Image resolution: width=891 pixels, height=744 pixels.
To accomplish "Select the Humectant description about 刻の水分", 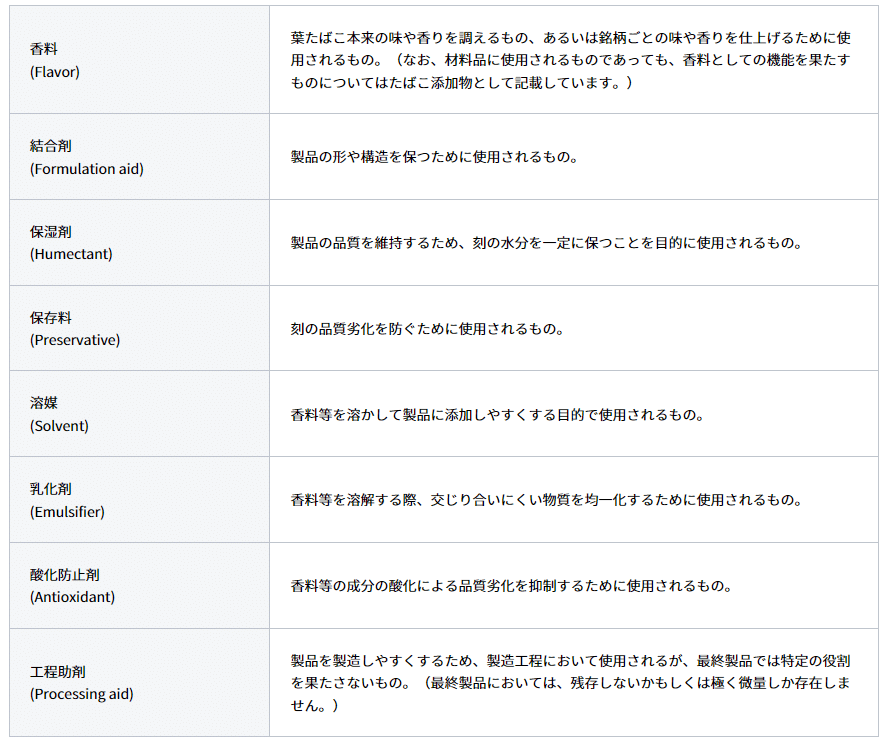I will tap(546, 243).
